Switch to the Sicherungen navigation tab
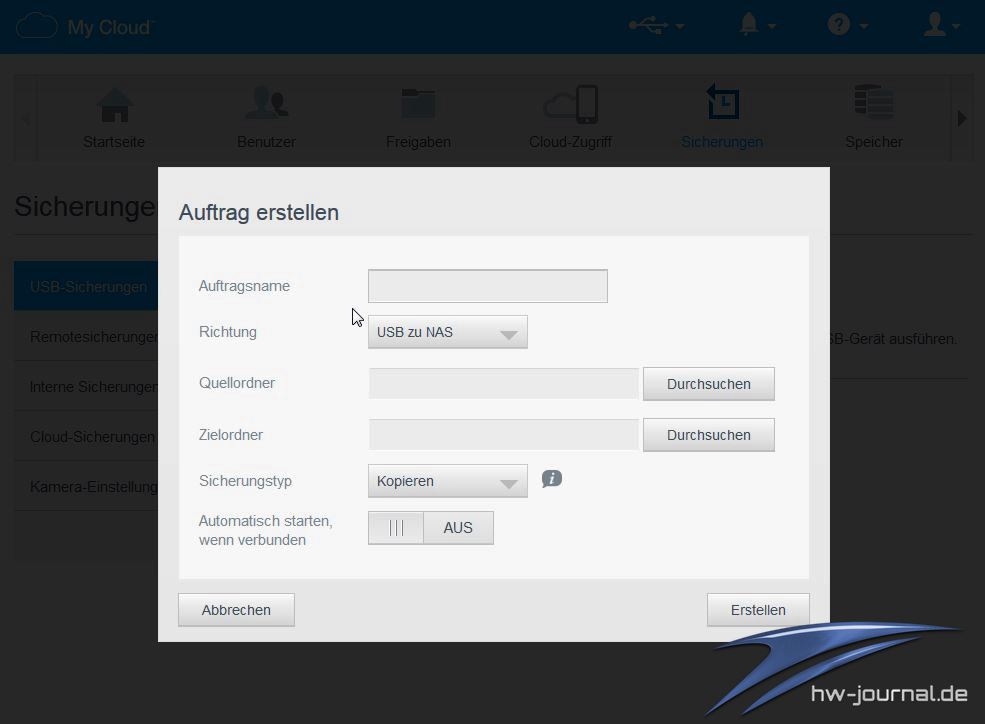The image size is (985, 724). coord(722,117)
